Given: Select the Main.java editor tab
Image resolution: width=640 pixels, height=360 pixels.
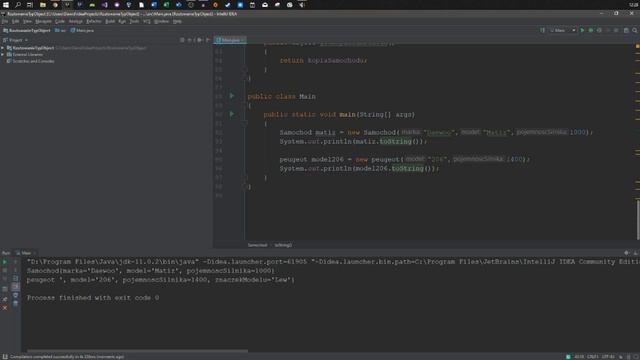Looking at the screenshot, I should click(229, 40).
